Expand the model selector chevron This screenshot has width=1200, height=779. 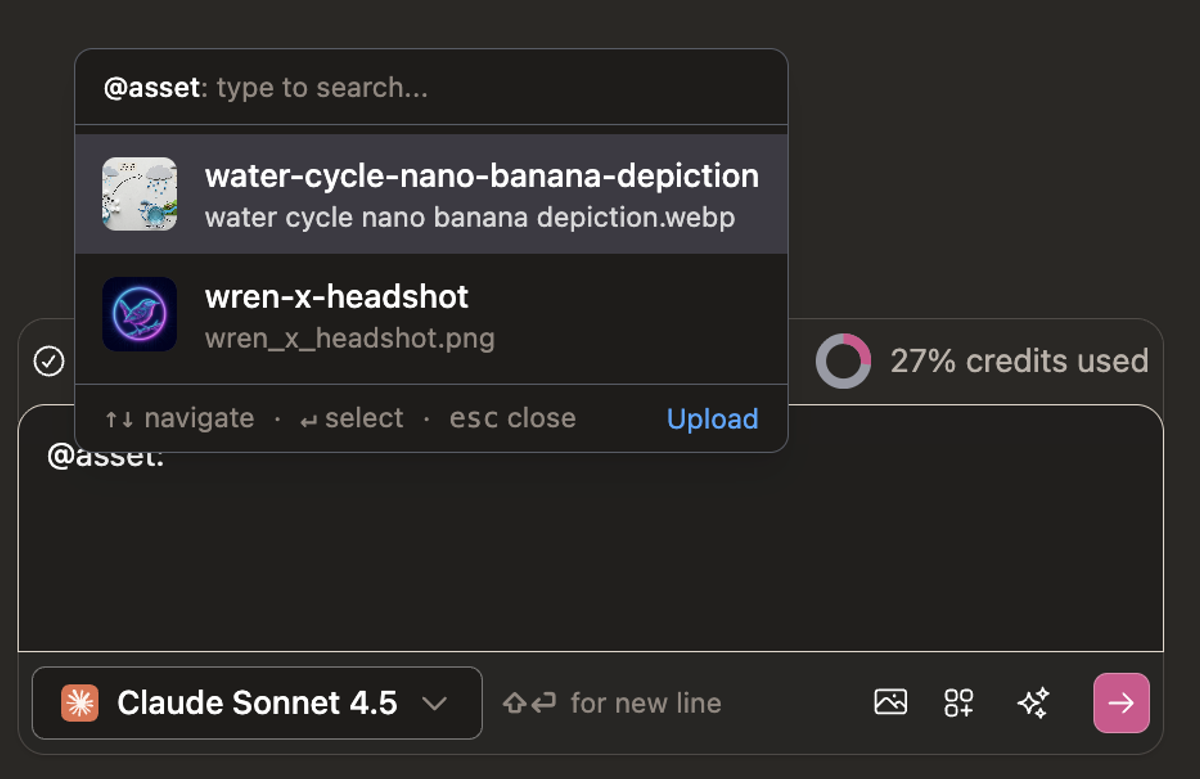click(436, 702)
